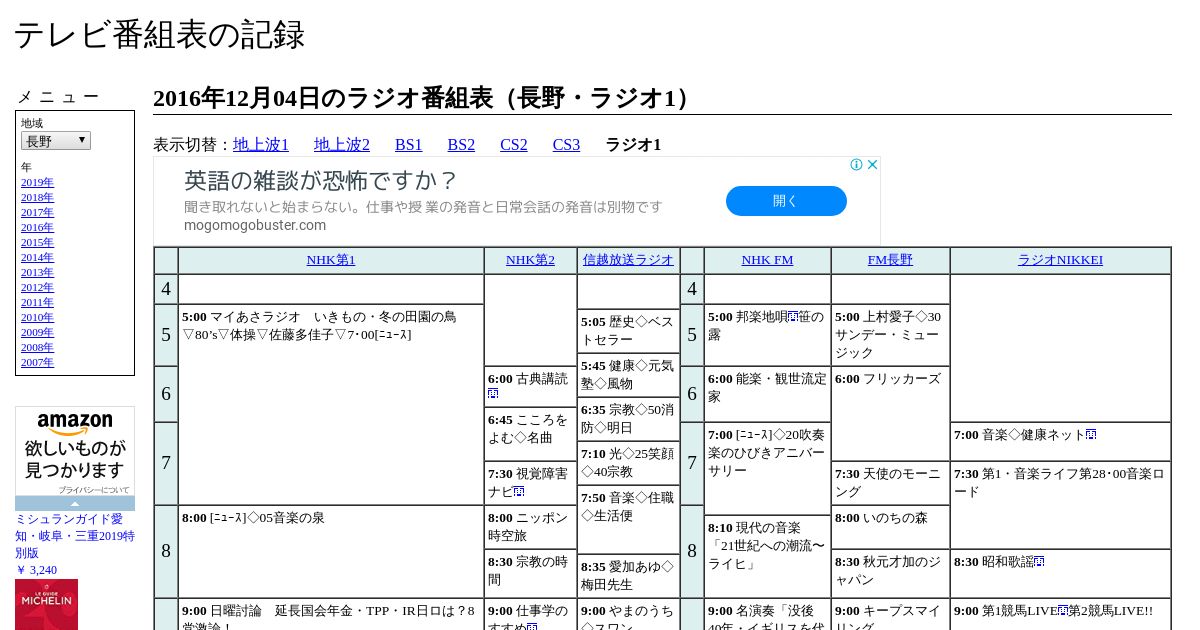
Task: Open the 2017年 archive link
Action: click(x=37, y=212)
